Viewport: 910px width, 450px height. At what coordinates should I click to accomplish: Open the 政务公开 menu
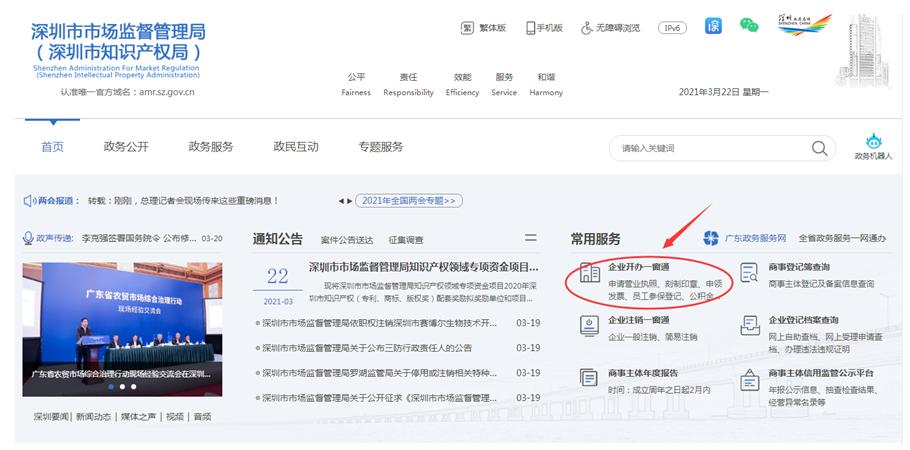pos(126,147)
